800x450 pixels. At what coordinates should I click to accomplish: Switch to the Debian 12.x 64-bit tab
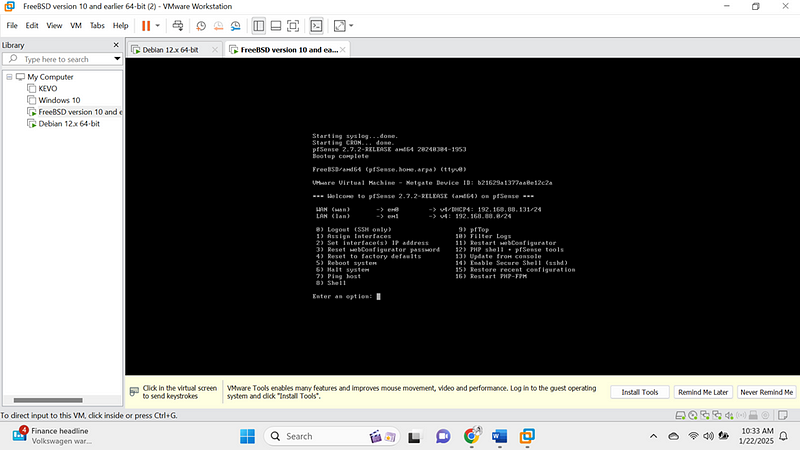coord(170,49)
